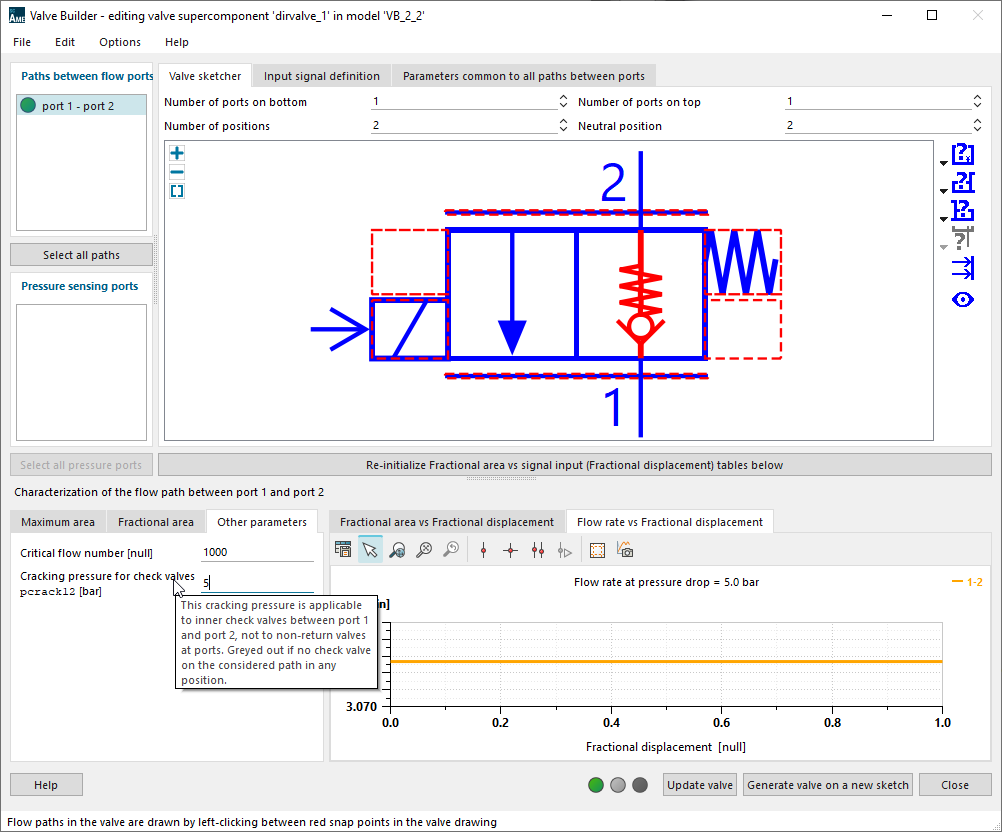Select the arrow pointer tool in plot toolbar
Image resolution: width=1002 pixels, height=832 pixels.
tap(370, 549)
